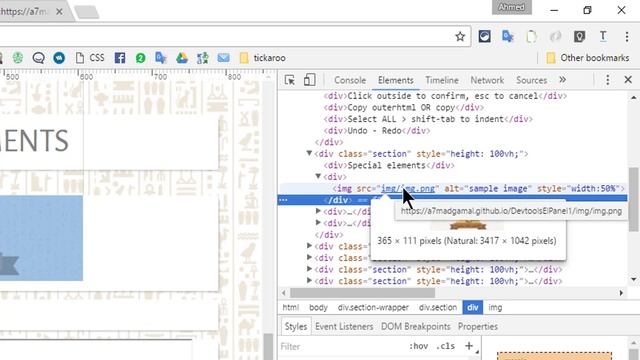Open the Google Translate extension in toolbar
The width and height of the screenshot is (640, 360).
pos(508,37)
